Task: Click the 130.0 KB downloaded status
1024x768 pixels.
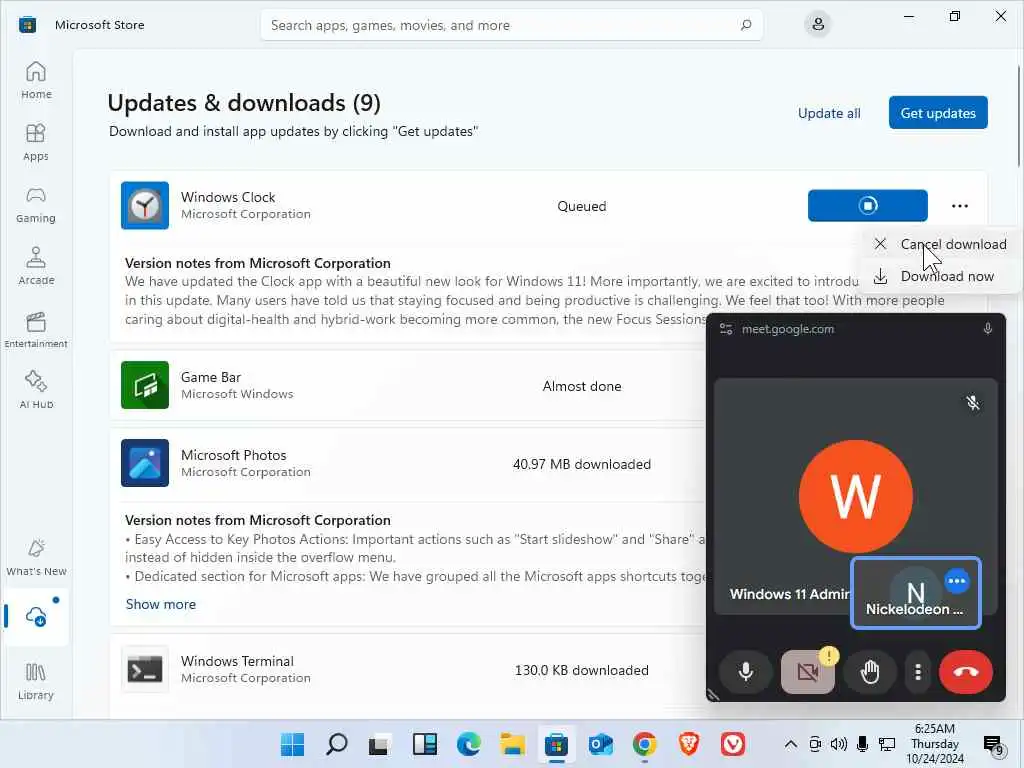Action: coord(581,670)
